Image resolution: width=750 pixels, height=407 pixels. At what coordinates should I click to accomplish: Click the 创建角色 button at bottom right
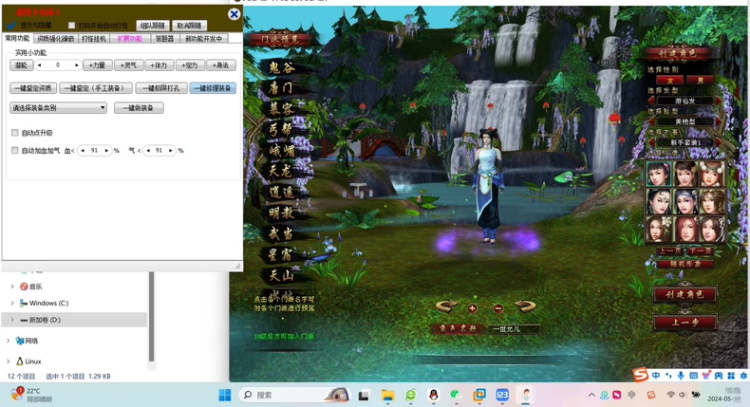click(x=684, y=295)
